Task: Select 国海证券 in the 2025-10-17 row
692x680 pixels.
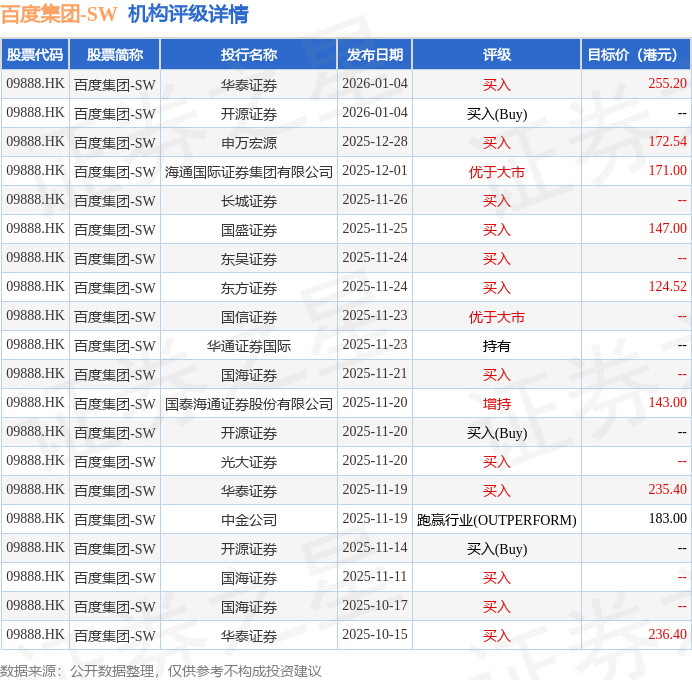Action: [x=249, y=607]
